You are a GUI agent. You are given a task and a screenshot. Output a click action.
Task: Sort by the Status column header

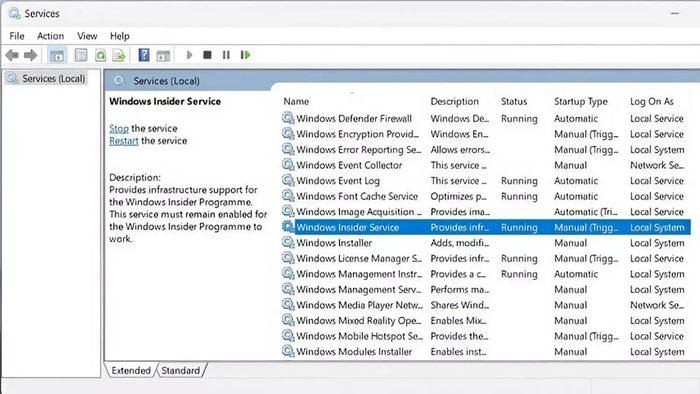(514, 101)
